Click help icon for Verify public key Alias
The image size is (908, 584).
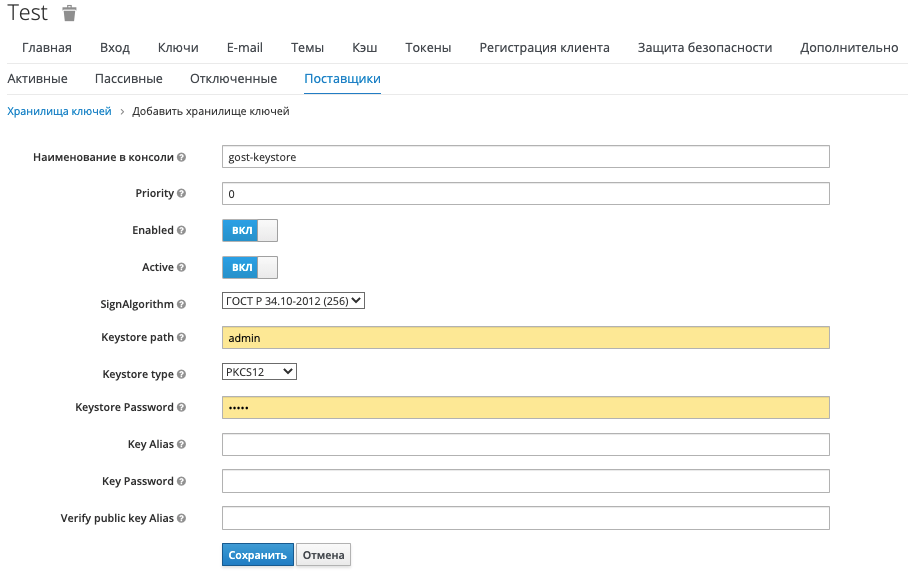[182, 518]
